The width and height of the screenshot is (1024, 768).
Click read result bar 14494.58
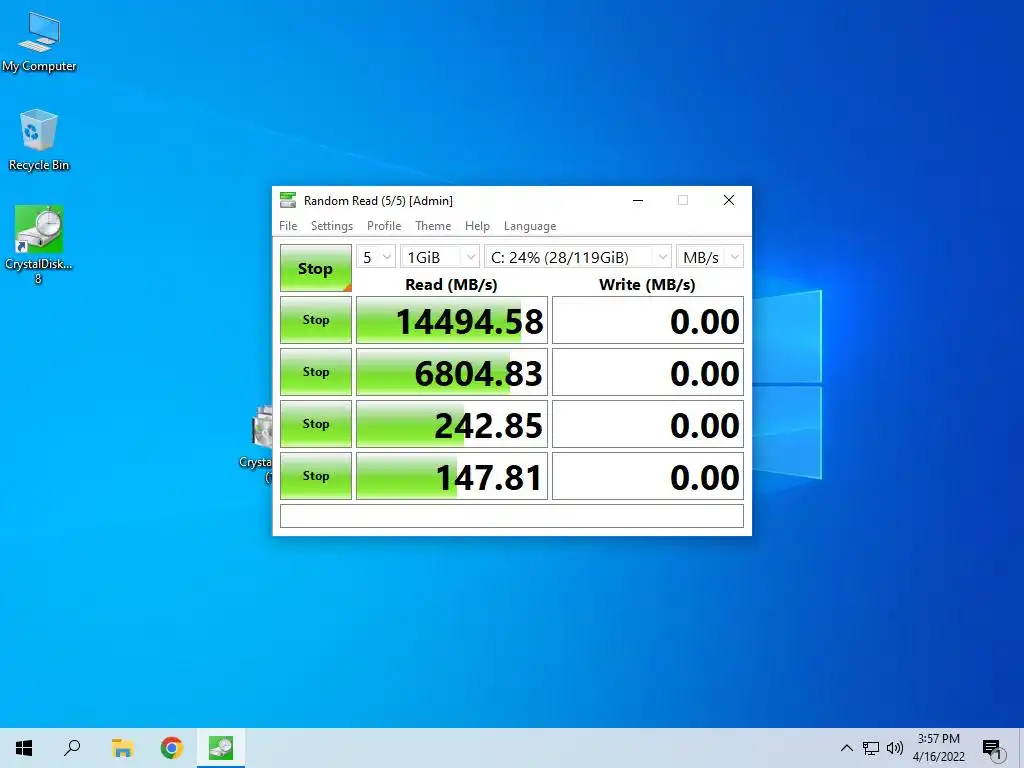click(x=452, y=320)
